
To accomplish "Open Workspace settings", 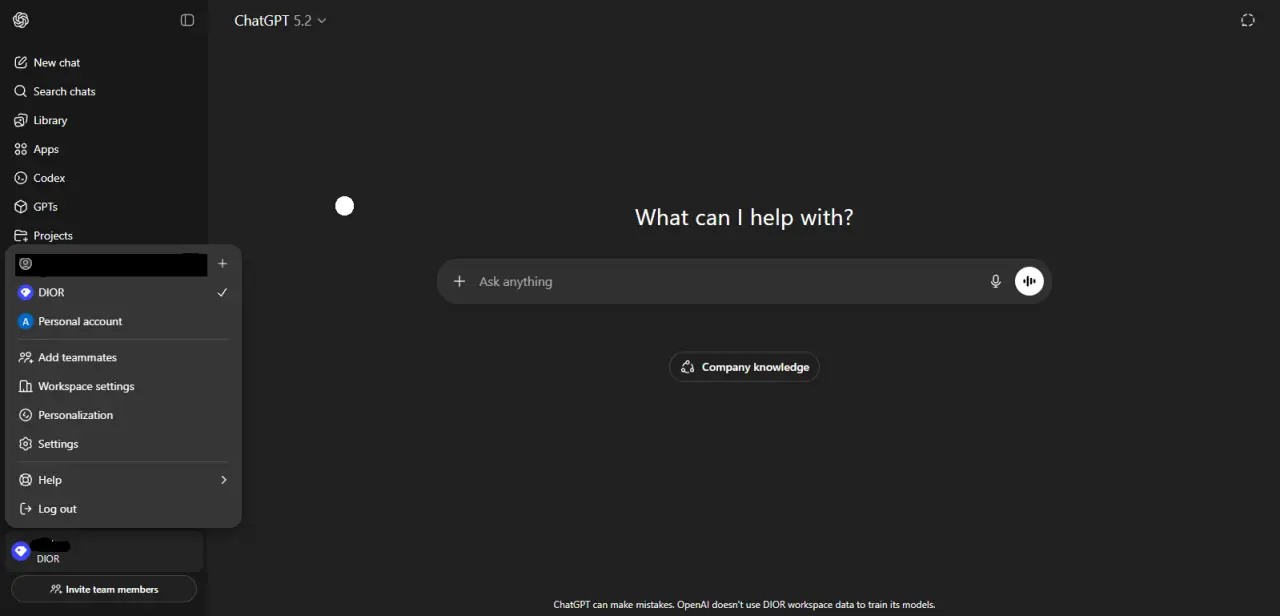I will [123, 387].
